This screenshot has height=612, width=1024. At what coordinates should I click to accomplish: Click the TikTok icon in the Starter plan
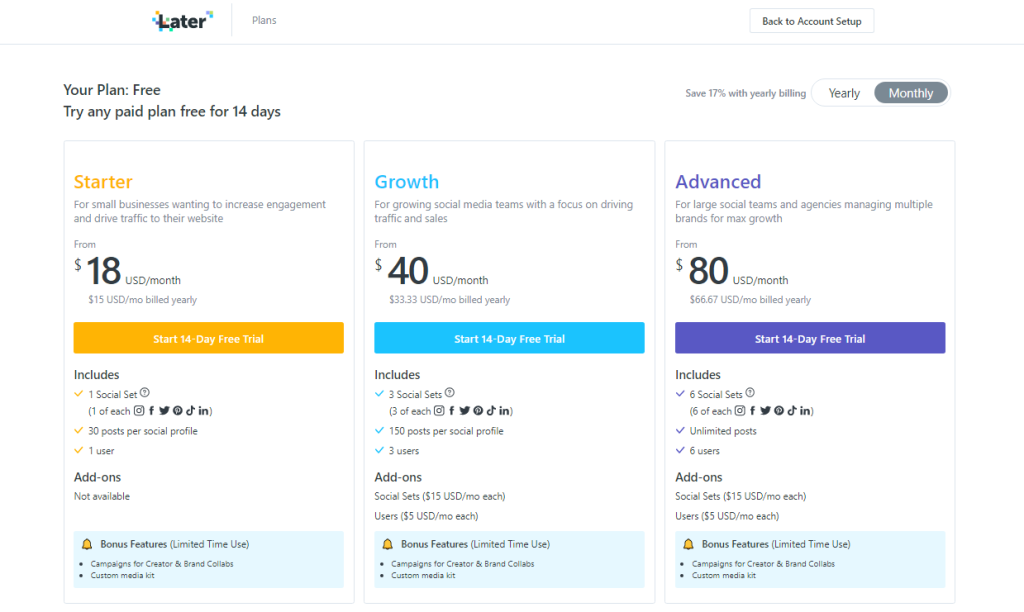191,411
